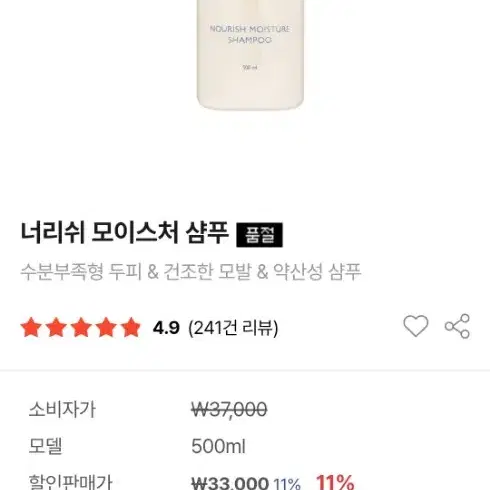Screen dimensions: 490x490
Task: Click the third rating star
Action: pyautogui.click(x=81, y=327)
